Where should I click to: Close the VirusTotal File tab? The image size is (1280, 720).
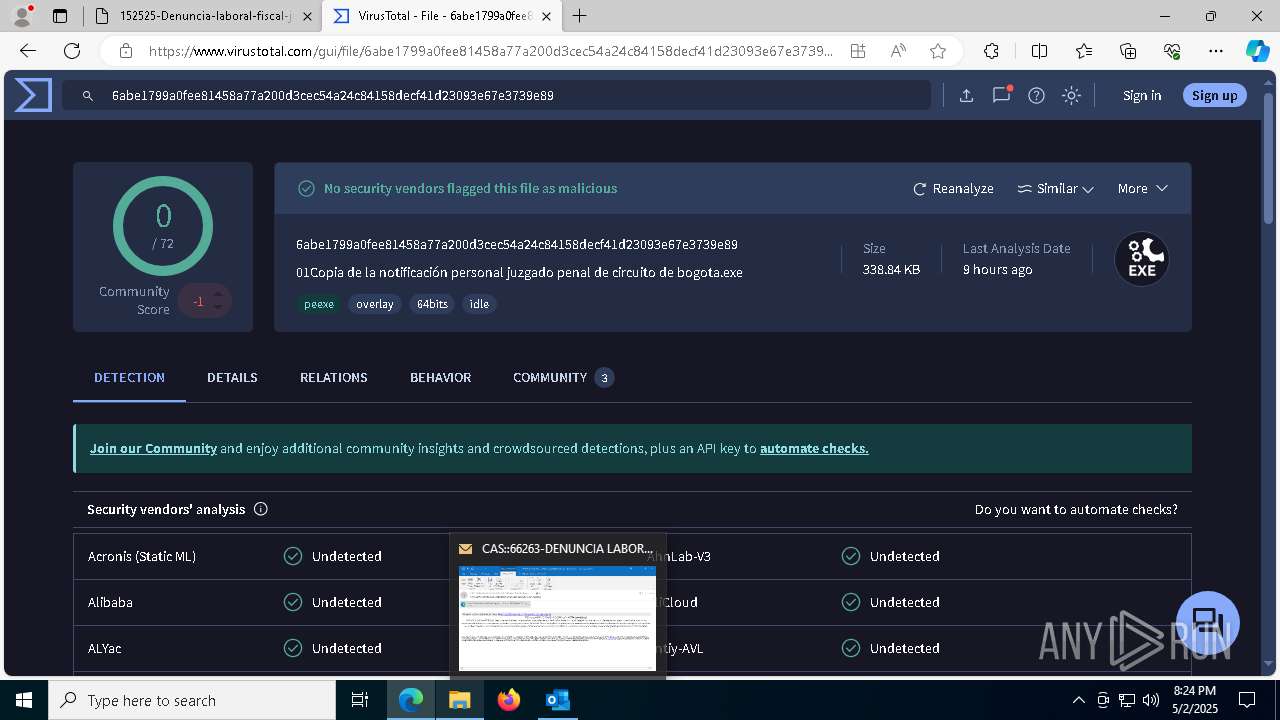pos(546,16)
